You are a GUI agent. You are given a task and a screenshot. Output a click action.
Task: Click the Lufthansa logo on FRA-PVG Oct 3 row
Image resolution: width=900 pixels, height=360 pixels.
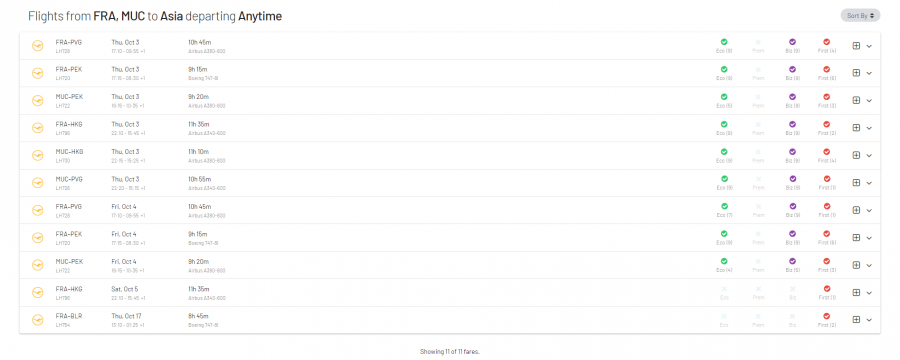click(x=38, y=45)
